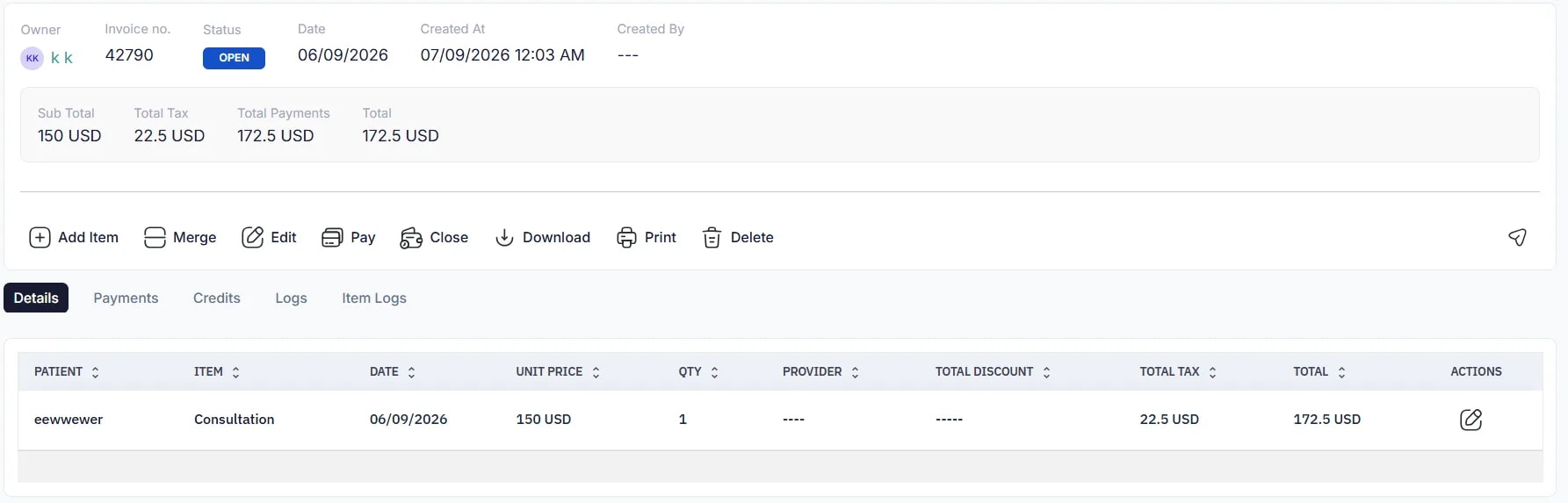Viewport: 1568px width, 503px height.
Task: Click the Add Item button label
Action: pyautogui.click(x=88, y=237)
